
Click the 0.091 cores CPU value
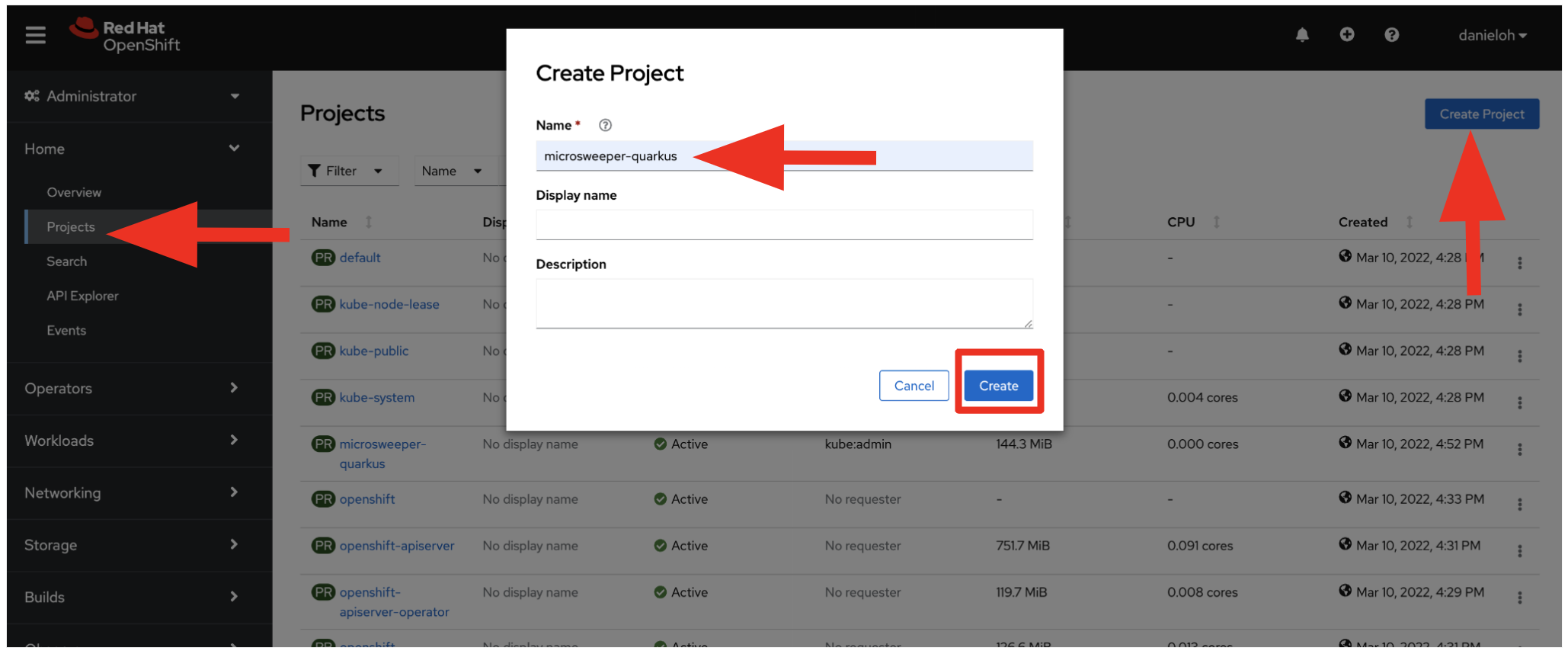click(x=1199, y=546)
